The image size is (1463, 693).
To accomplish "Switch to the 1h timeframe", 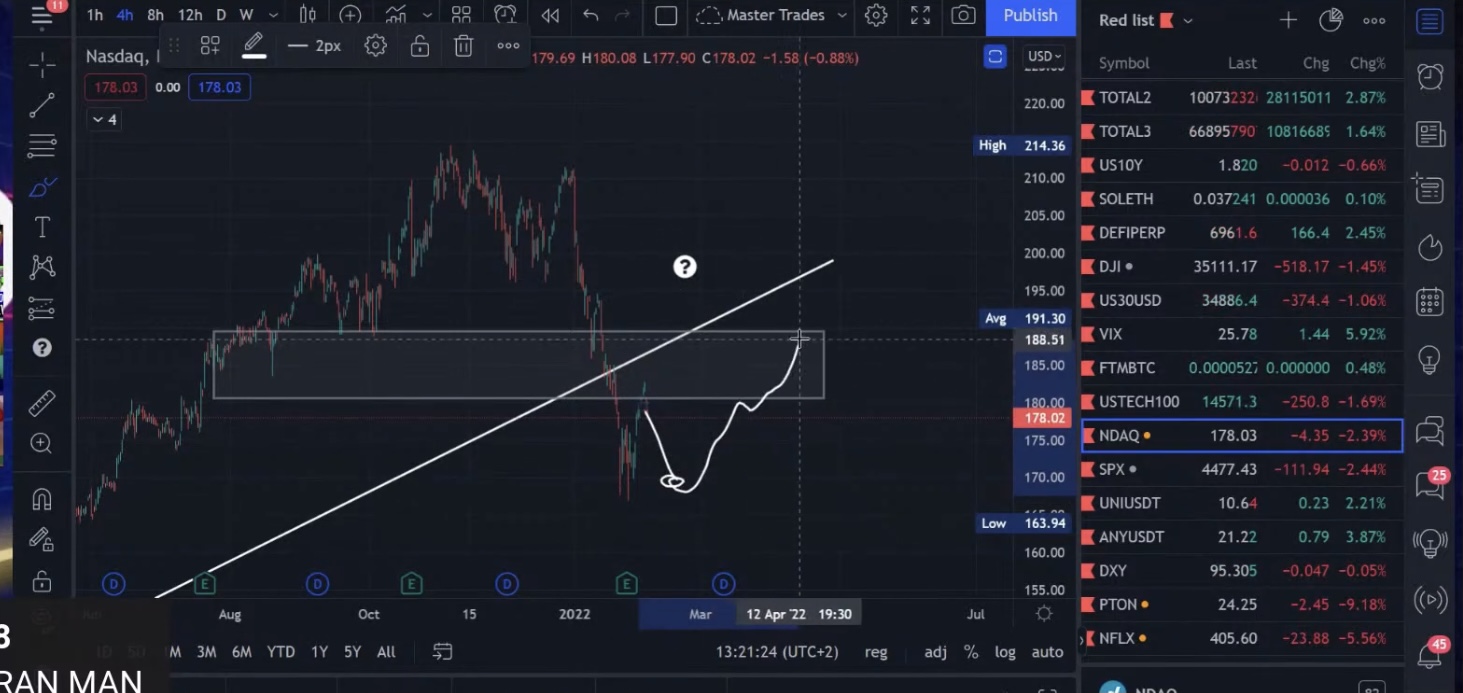I will point(94,15).
